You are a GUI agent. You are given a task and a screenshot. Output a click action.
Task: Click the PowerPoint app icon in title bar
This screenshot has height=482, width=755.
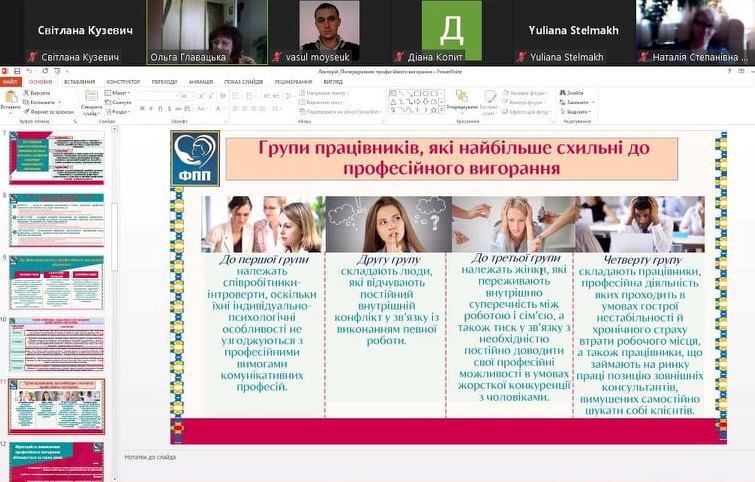pyautogui.click(x=5, y=71)
